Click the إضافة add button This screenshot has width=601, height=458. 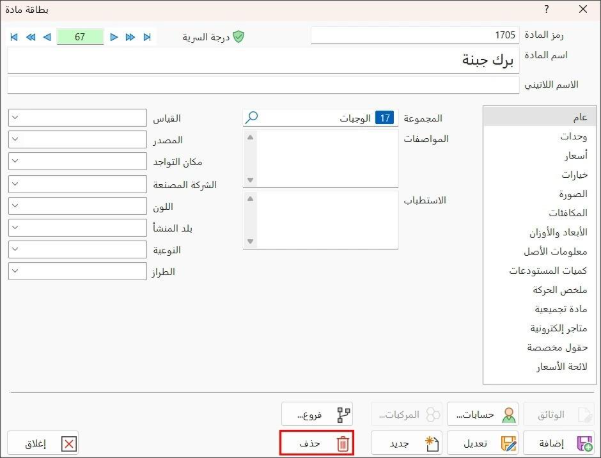[x=559, y=443]
